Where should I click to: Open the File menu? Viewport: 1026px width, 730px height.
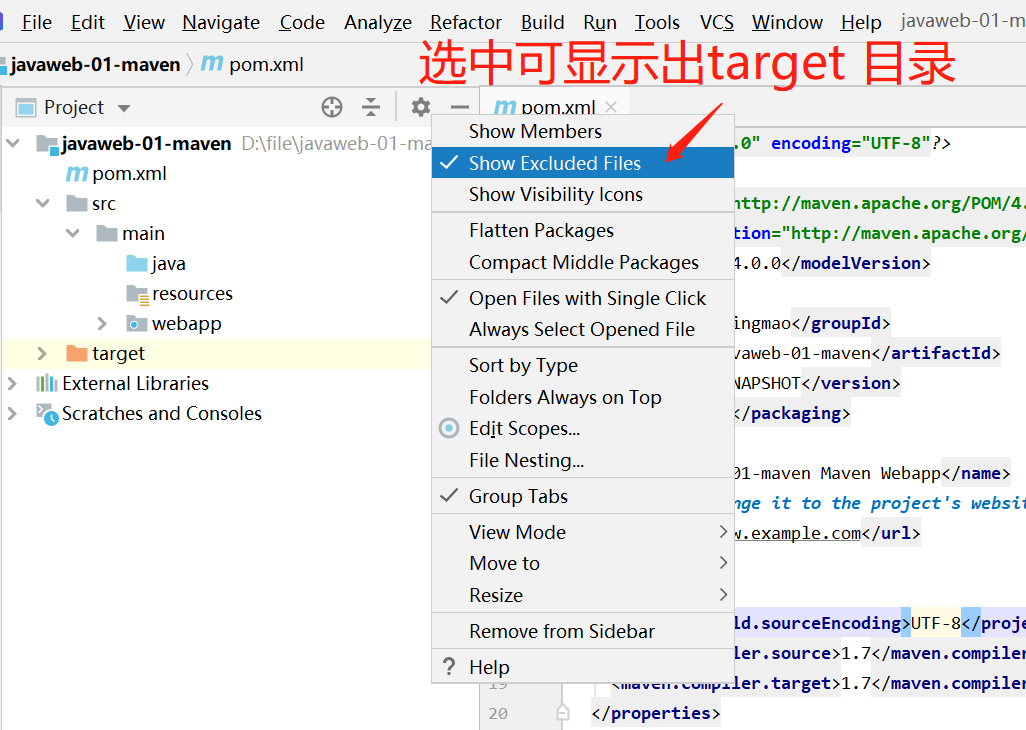point(37,22)
